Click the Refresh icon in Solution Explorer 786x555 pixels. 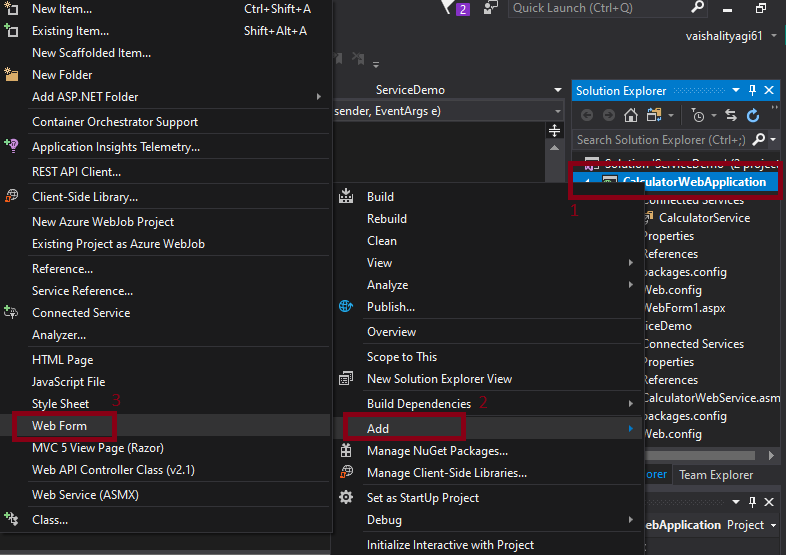coord(753,116)
